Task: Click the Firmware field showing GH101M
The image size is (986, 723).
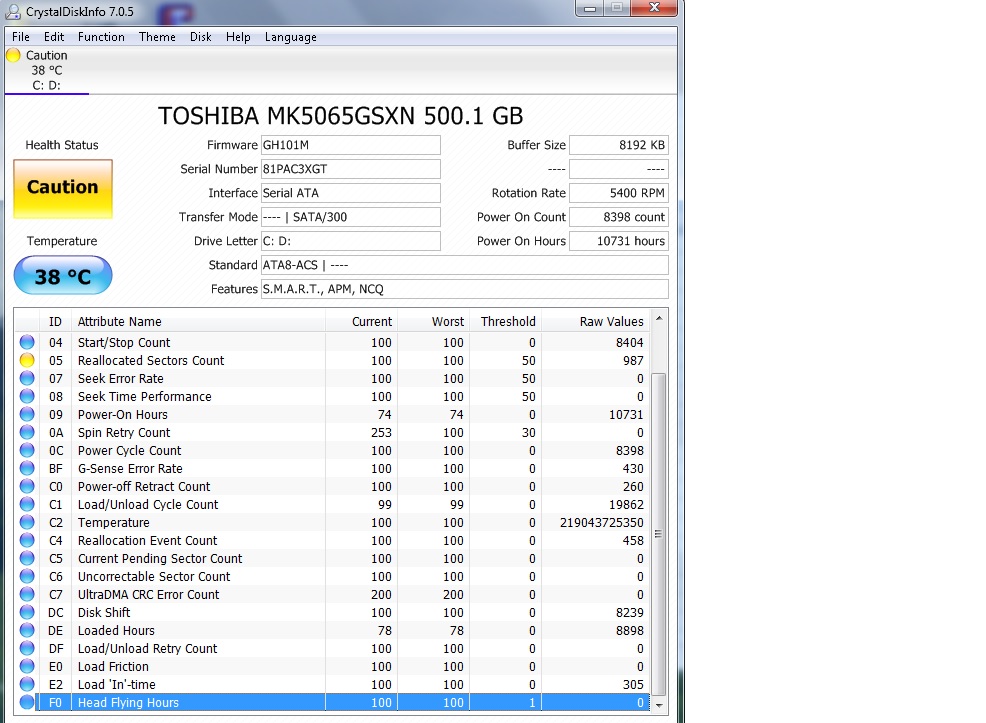Action: click(351, 145)
